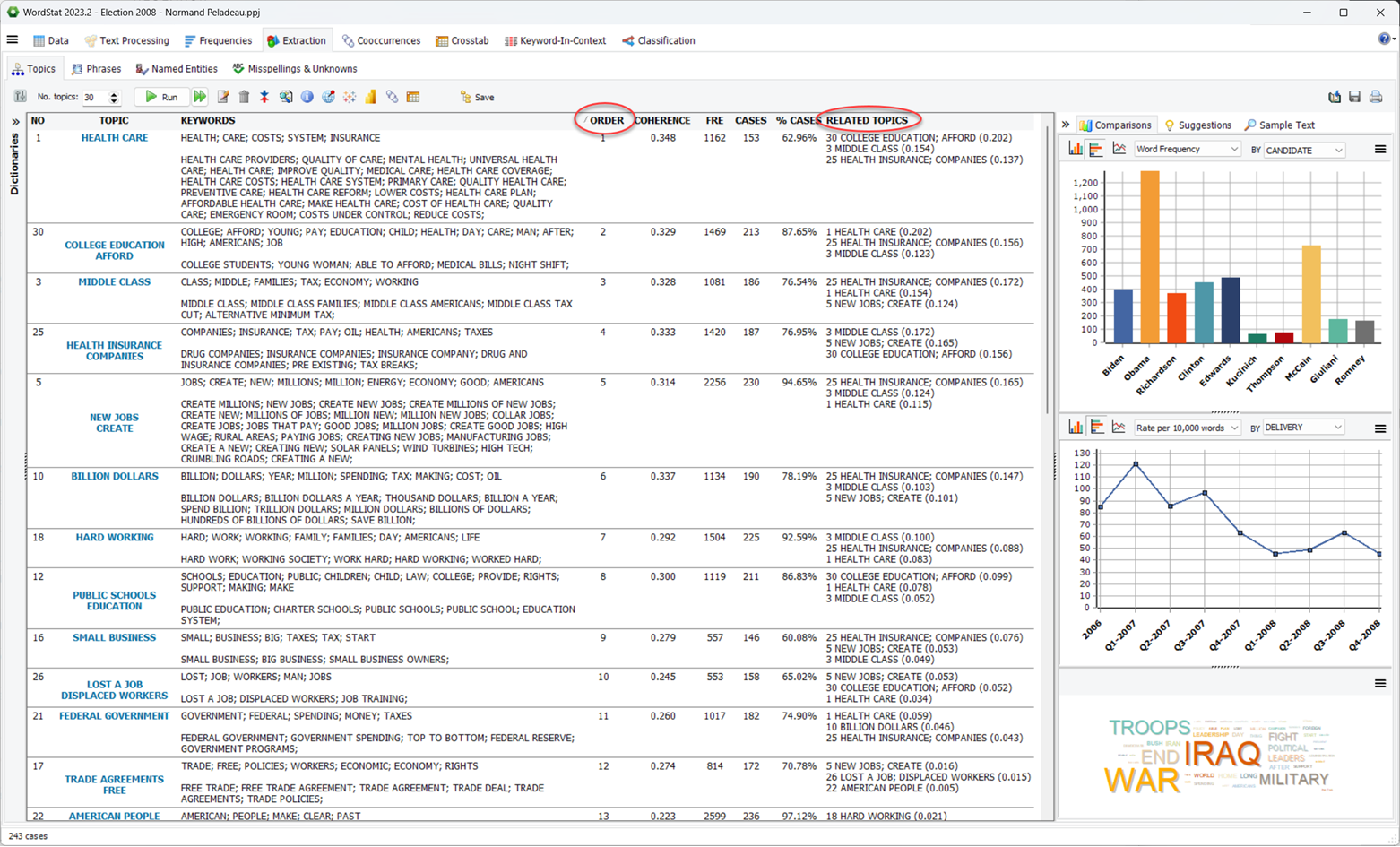Viewport: 1400px width, 847px height.
Task: Switch to the Classification tab
Action: [659, 40]
